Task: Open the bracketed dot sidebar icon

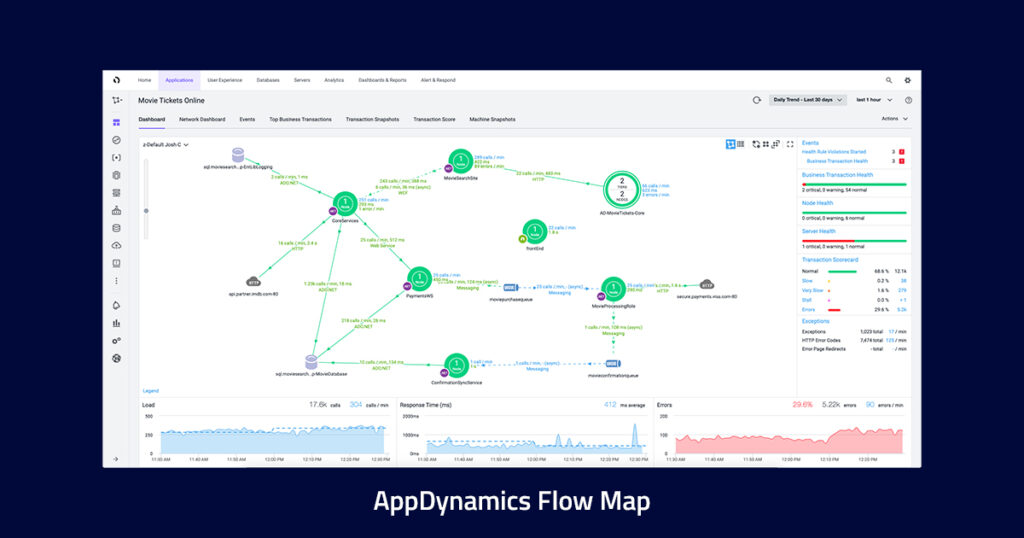Action: click(x=116, y=157)
